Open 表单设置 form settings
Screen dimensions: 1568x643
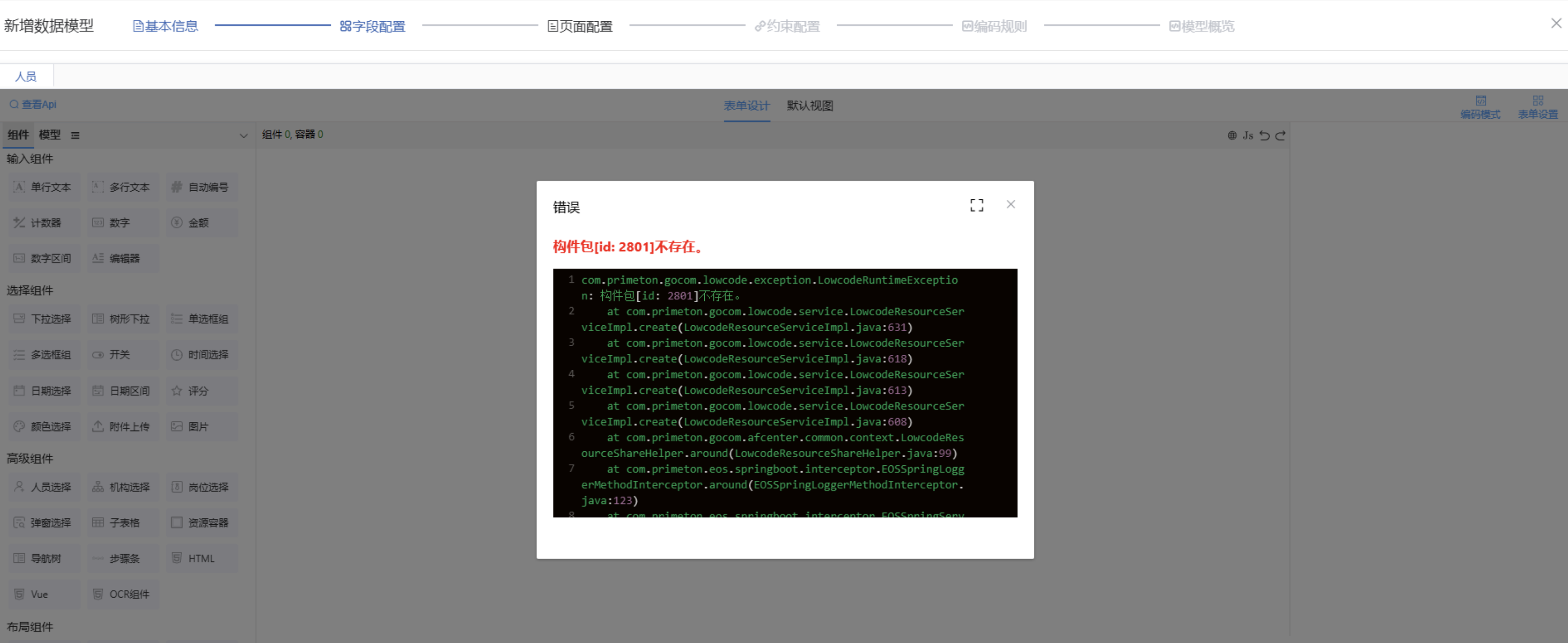click(x=1537, y=107)
